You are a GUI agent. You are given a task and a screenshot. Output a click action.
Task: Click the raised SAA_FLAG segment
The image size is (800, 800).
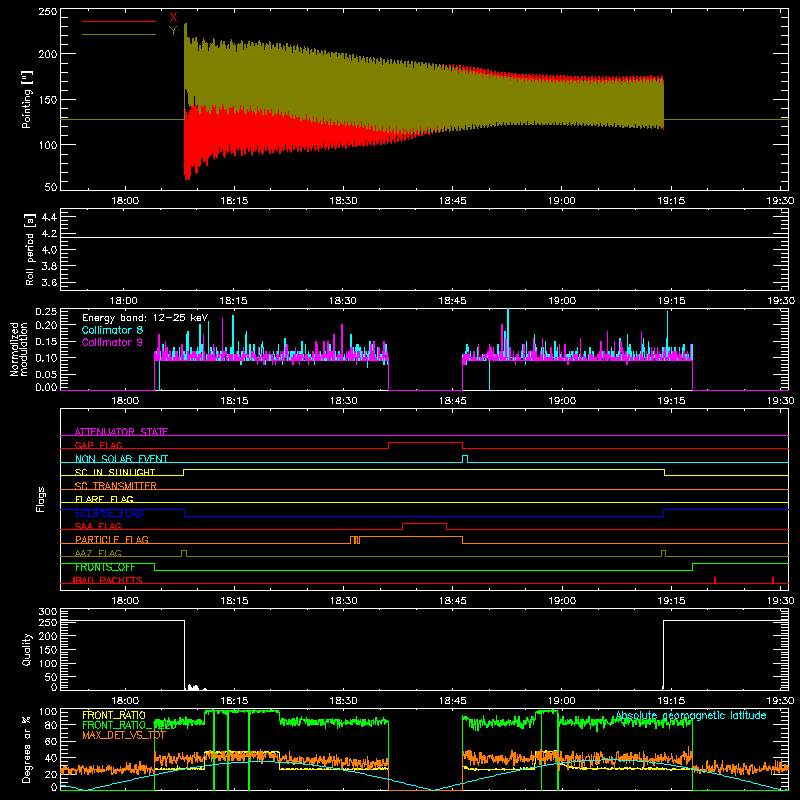tap(424, 524)
